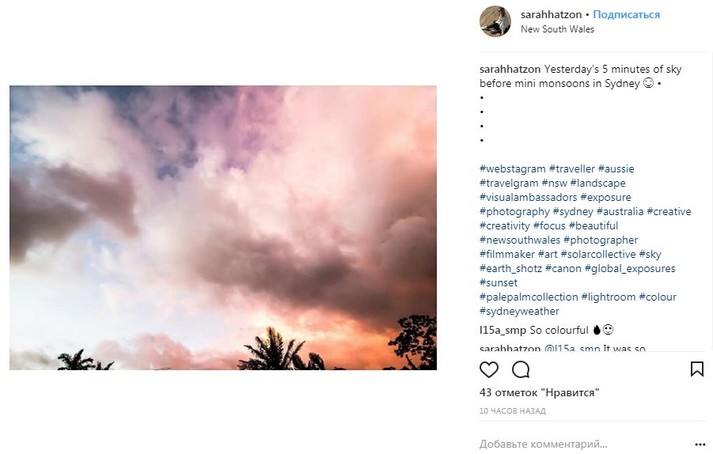This screenshot has height=454, width=713.
Task: Click the Подписаться follow link
Action: pos(627,15)
